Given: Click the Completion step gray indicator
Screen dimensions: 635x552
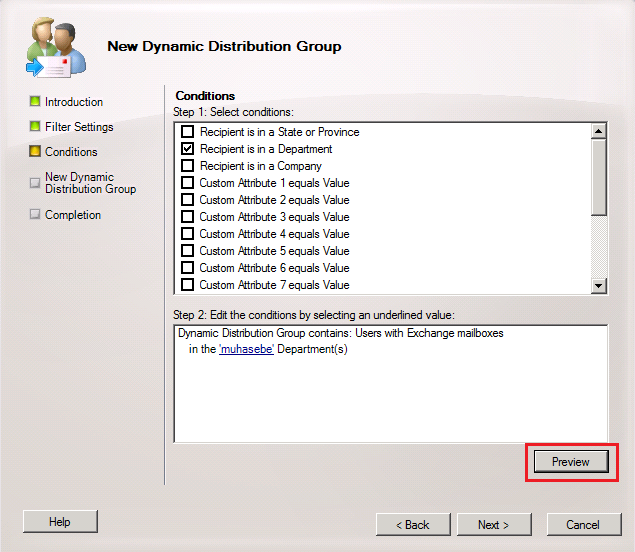Looking at the screenshot, I should [x=35, y=215].
